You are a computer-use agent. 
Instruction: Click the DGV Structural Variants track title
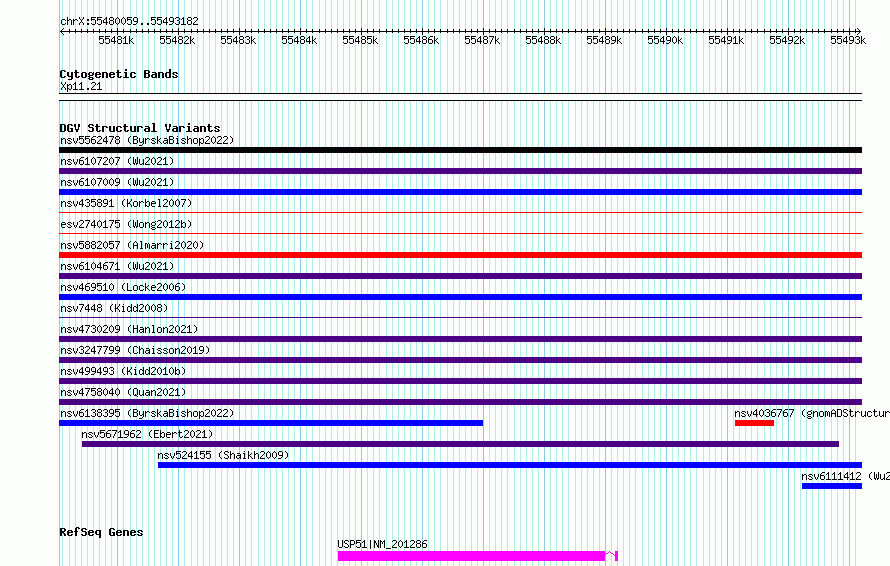140,128
